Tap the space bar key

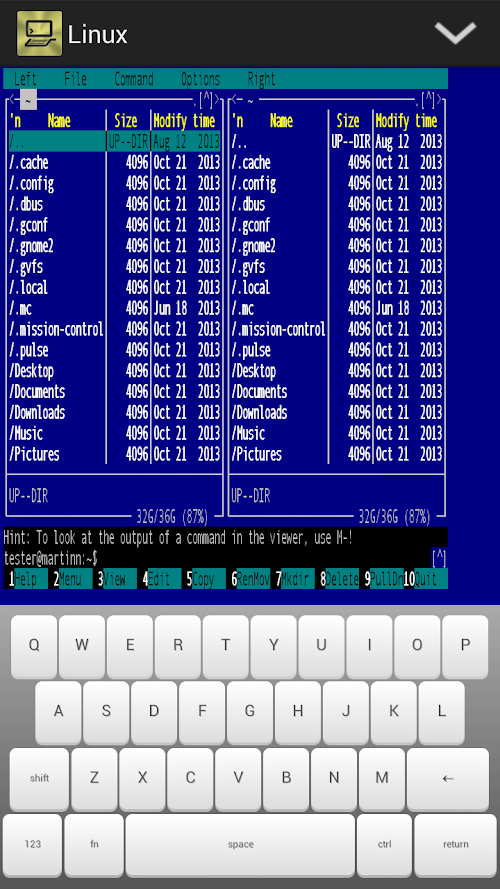click(x=240, y=844)
